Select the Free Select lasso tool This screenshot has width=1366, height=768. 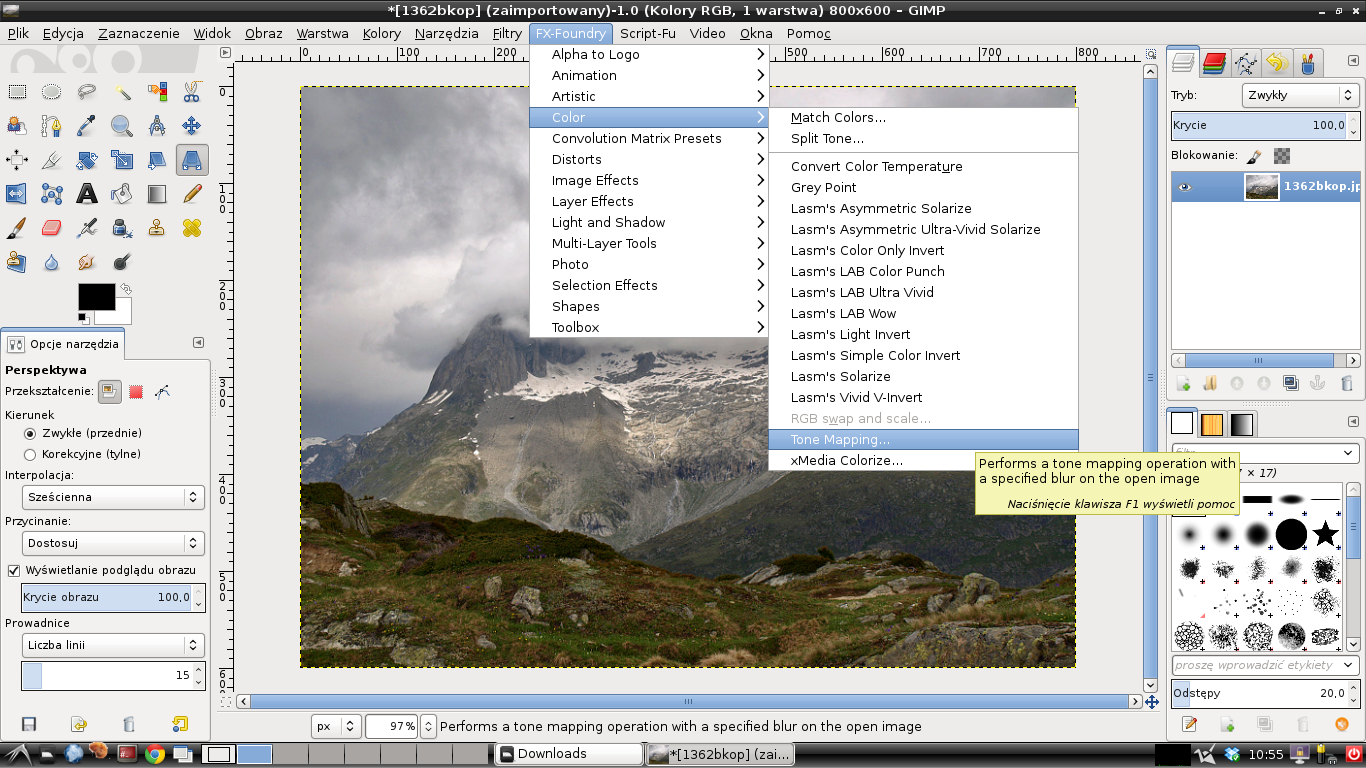tap(87, 93)
